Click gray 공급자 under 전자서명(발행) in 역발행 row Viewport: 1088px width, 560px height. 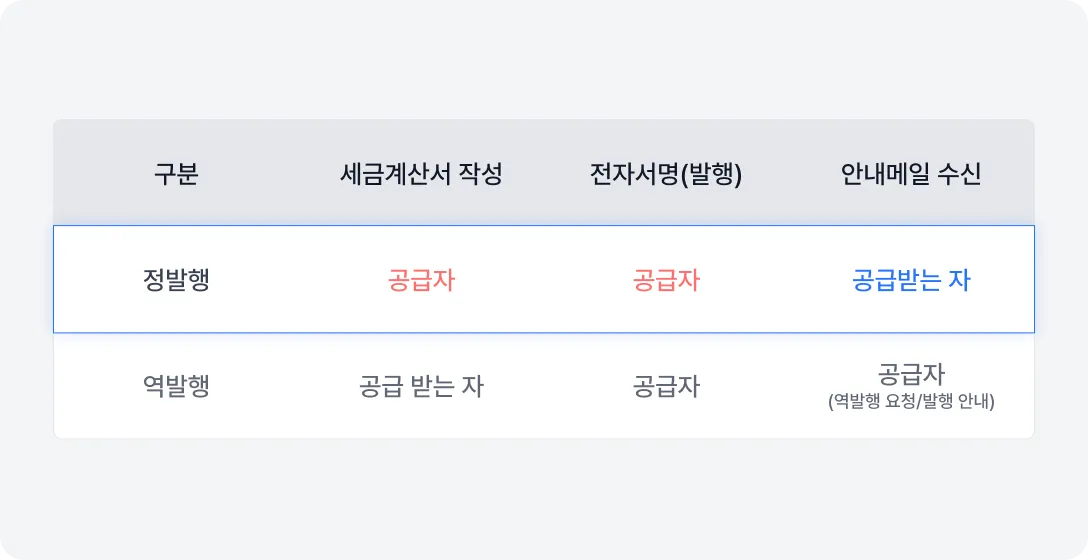click(666, 387)
